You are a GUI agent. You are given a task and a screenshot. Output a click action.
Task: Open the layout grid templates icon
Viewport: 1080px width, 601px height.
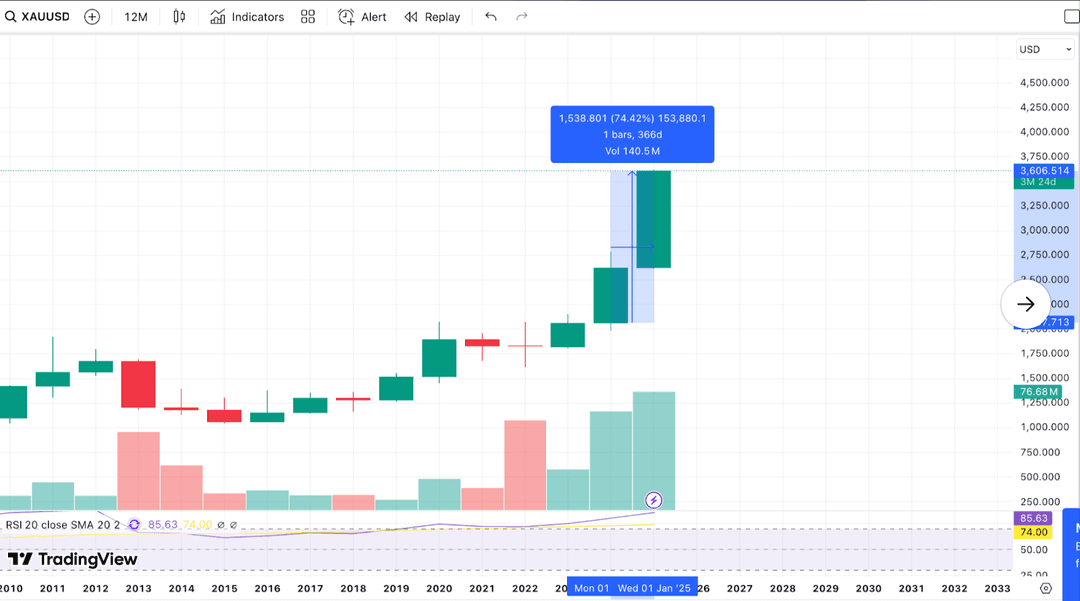(x=308, y=17)
